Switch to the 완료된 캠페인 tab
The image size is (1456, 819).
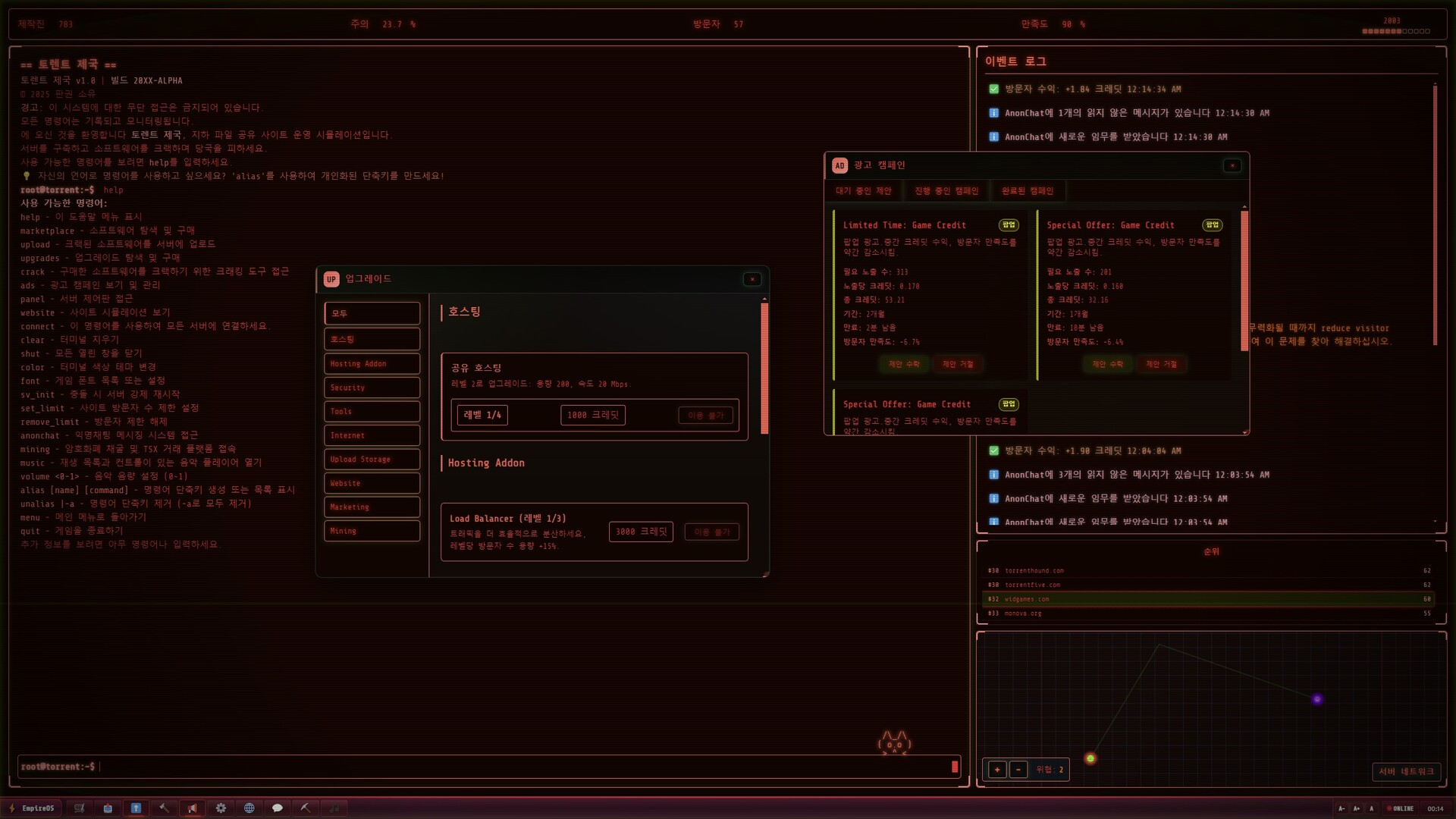(1027, 191)
